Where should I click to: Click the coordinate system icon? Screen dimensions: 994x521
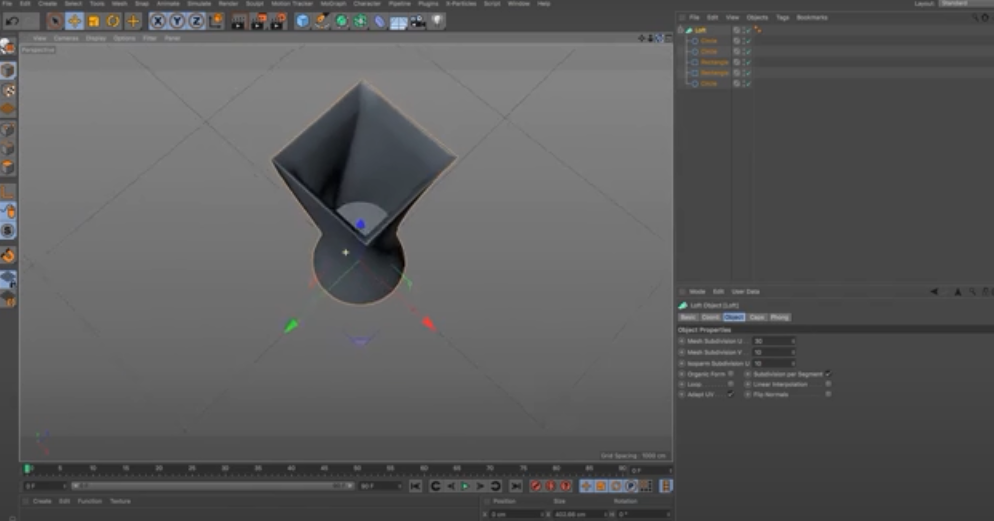tap(216, 22)
